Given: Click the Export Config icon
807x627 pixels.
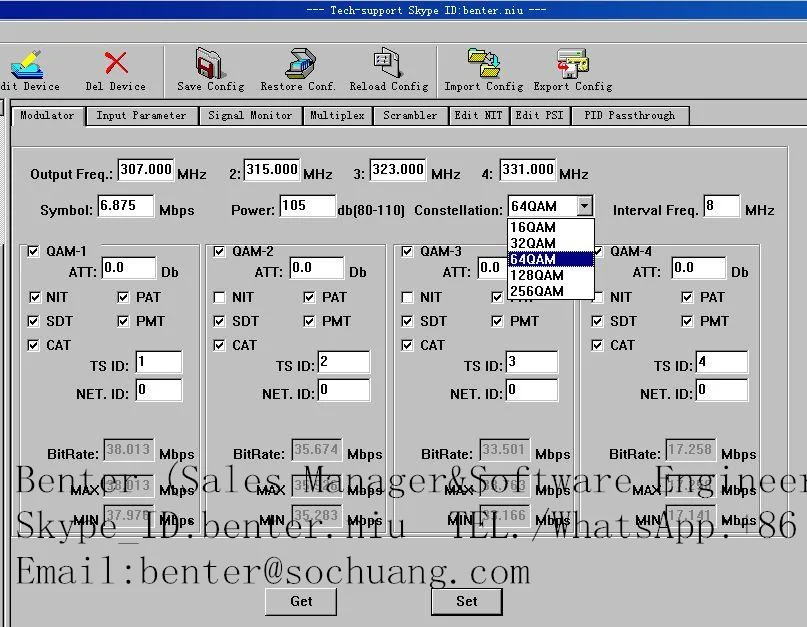Looking at the screenshot, I should coord(573,63).
